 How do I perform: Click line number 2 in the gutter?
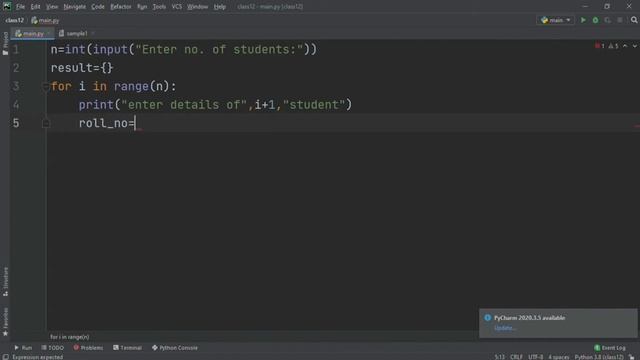[x=16, y=68]
